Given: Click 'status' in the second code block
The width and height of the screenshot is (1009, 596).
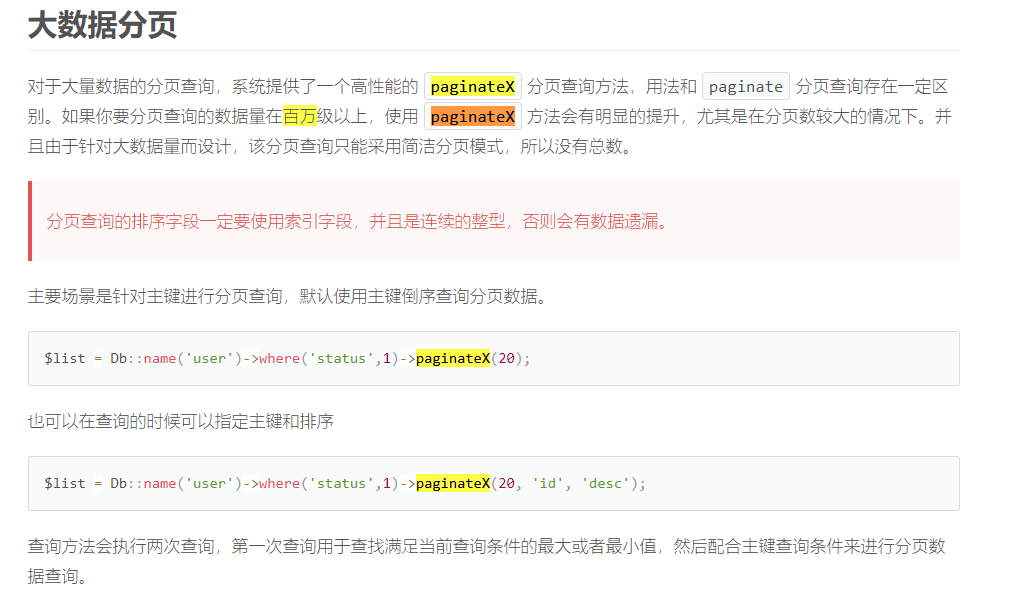Looking at the screenshot, I should pyautogui.click(x=342, y=483).
